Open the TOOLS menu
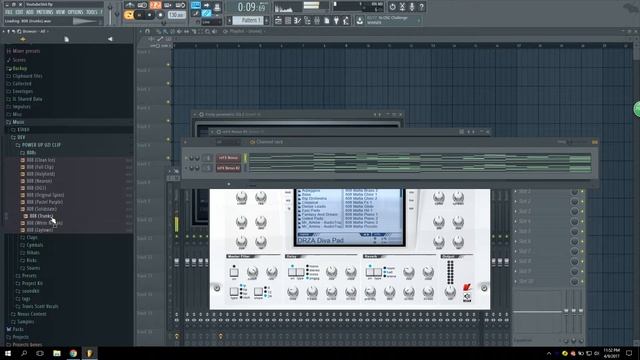 [91, 12]
